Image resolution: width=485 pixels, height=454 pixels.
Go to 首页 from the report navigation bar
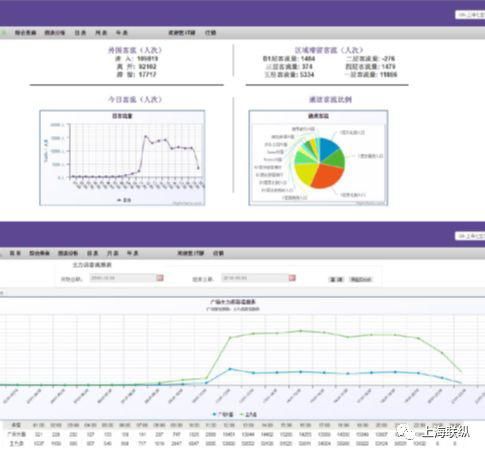click(x=15, y=253)
